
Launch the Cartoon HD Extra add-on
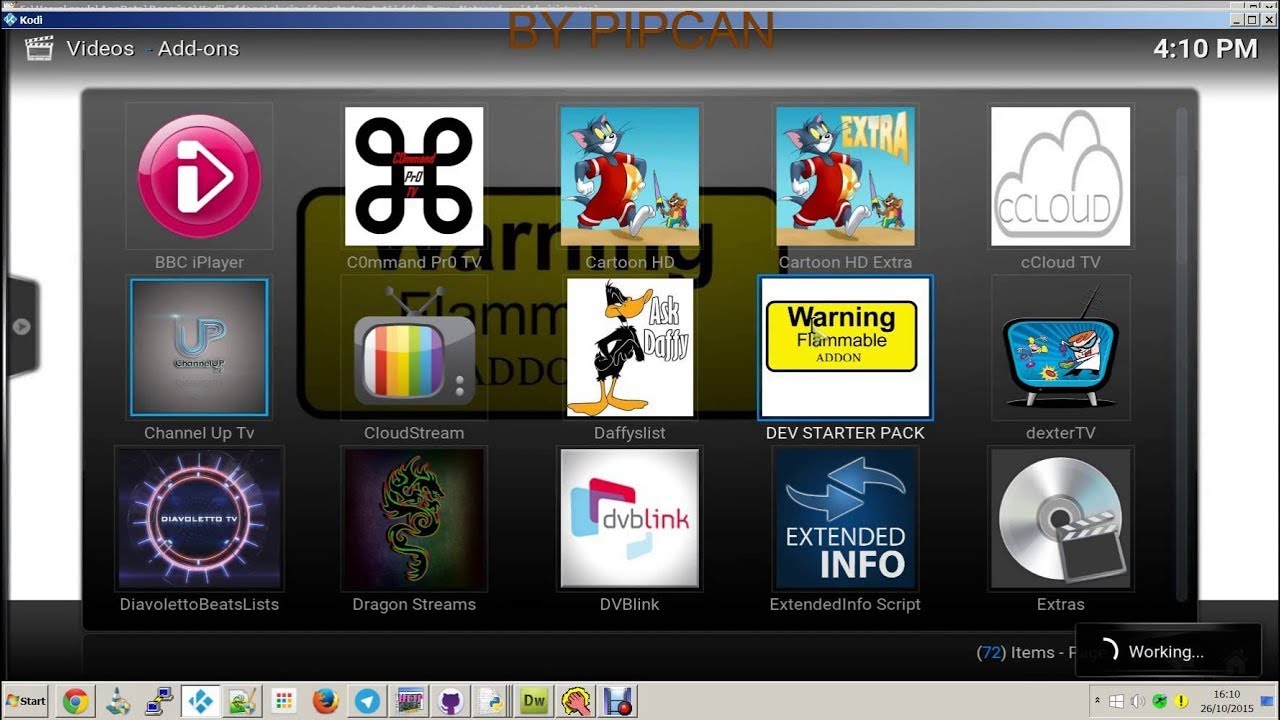846,176
